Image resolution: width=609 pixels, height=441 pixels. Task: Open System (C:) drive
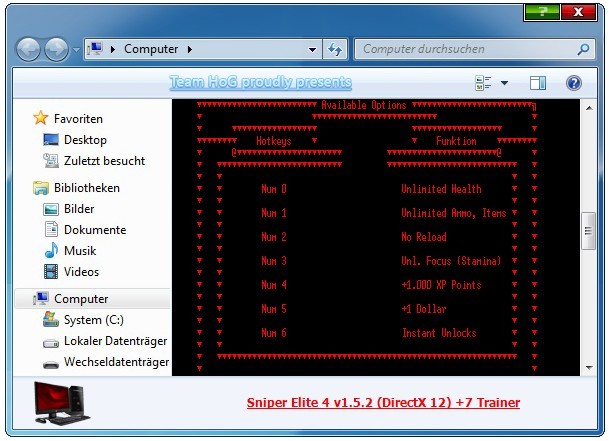tap(94, 320)
